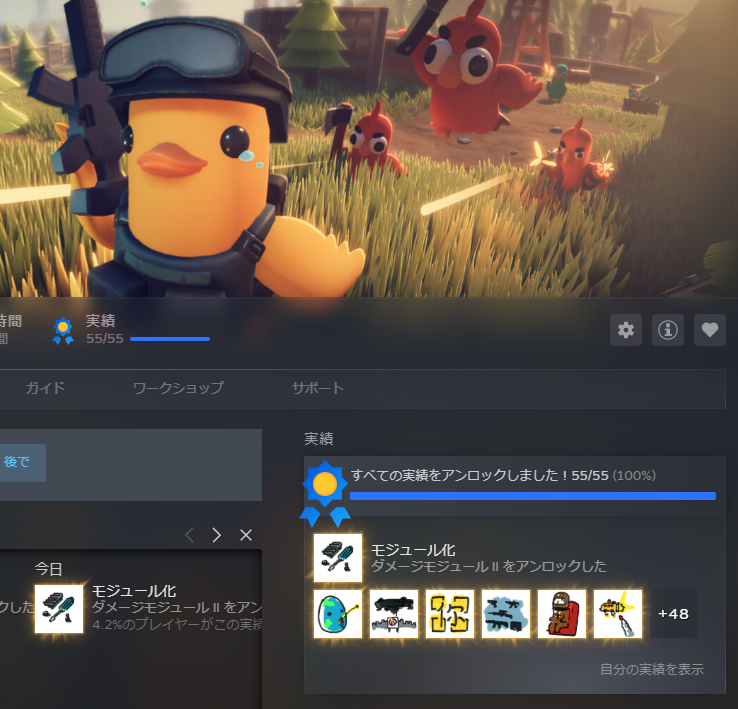Open the モジュール化 achievement icon in panel
This screenshot has width=738, height=709.
coord(338,558)
